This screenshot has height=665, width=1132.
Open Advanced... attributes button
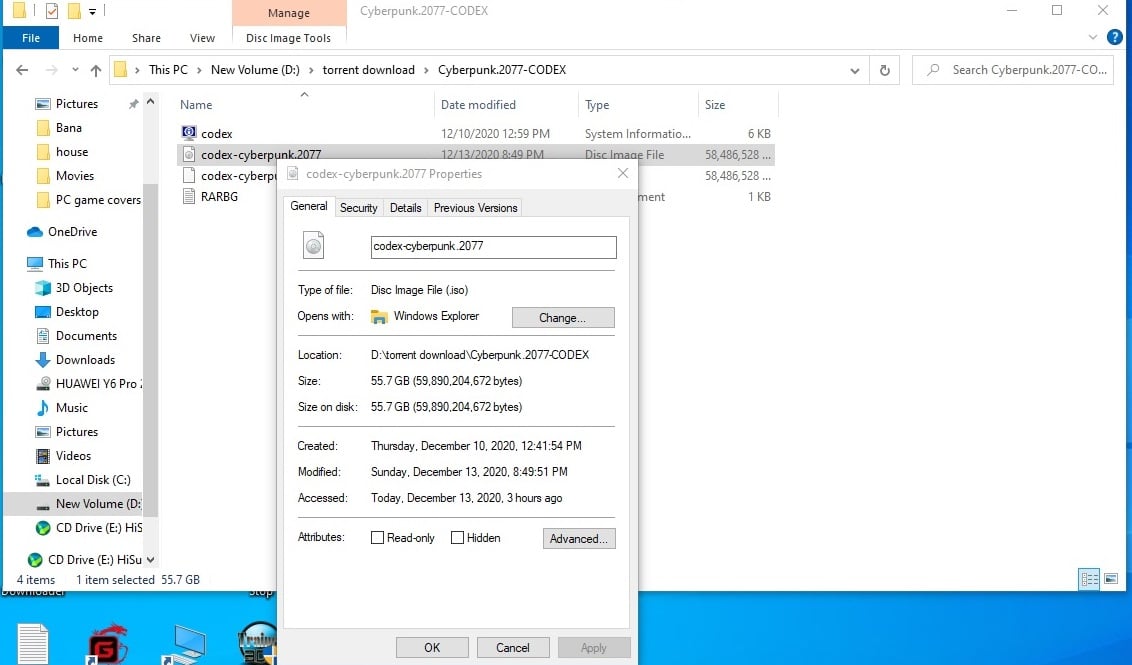coord(579,539)
